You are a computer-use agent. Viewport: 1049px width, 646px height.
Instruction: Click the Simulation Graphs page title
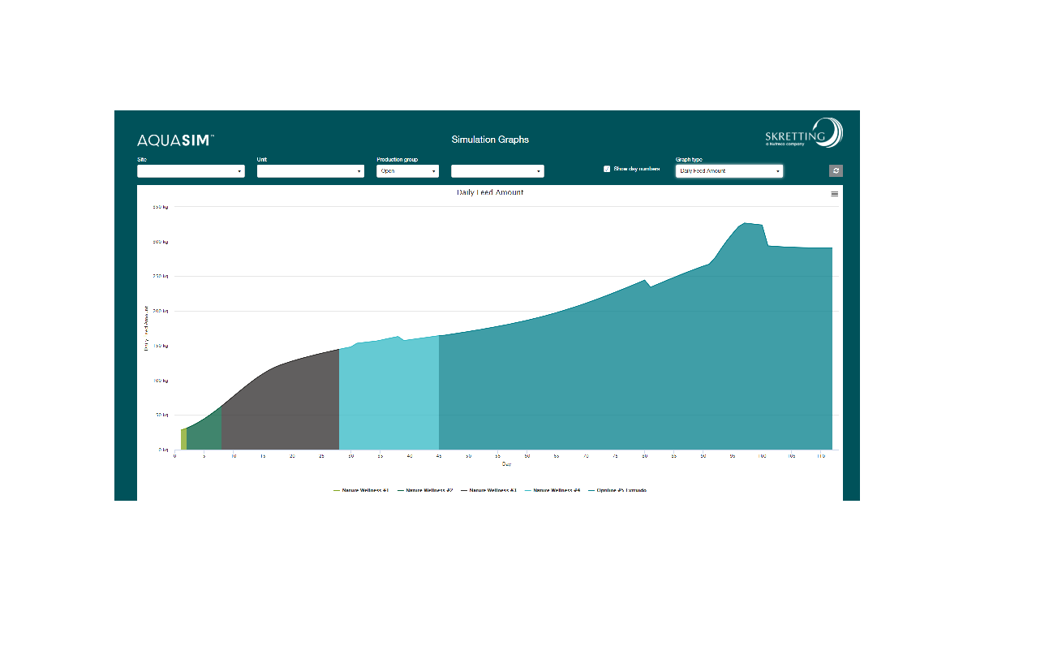pyautogui.click(x=490, y=140)
